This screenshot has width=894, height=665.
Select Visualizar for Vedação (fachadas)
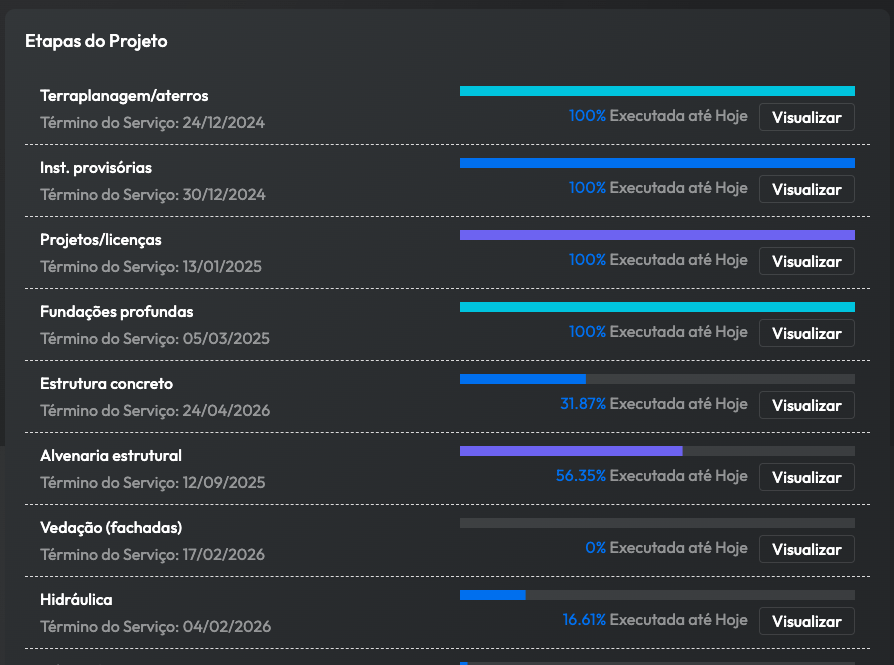806,549
